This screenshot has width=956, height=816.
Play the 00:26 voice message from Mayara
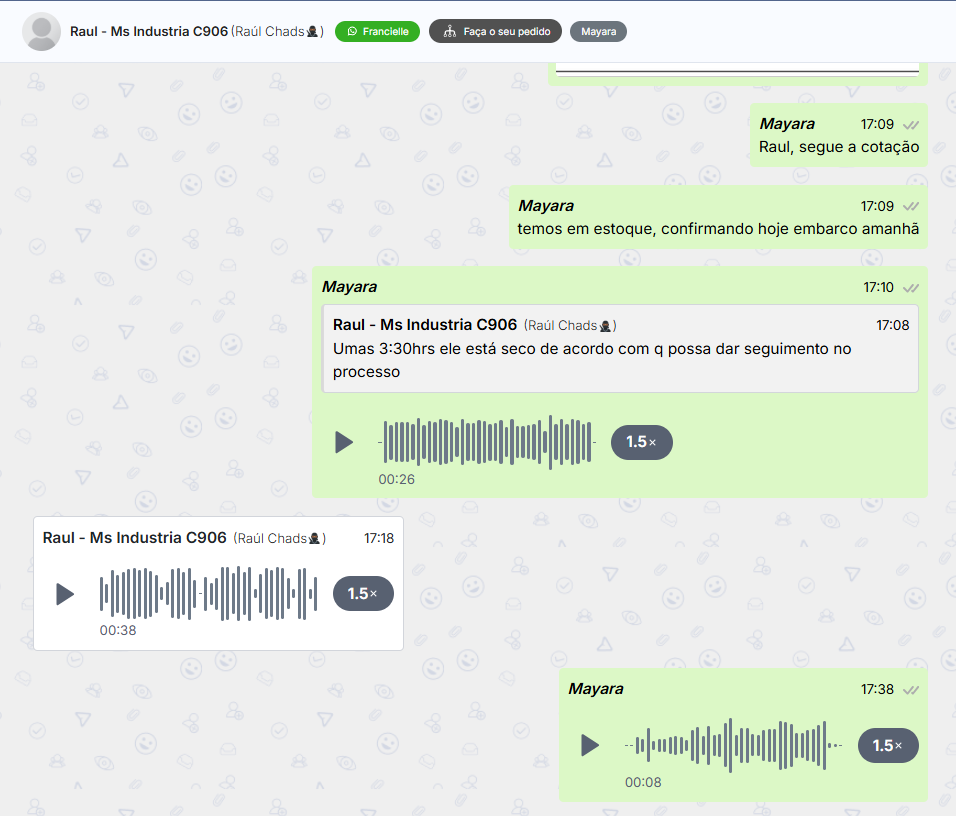coord(344,442)
